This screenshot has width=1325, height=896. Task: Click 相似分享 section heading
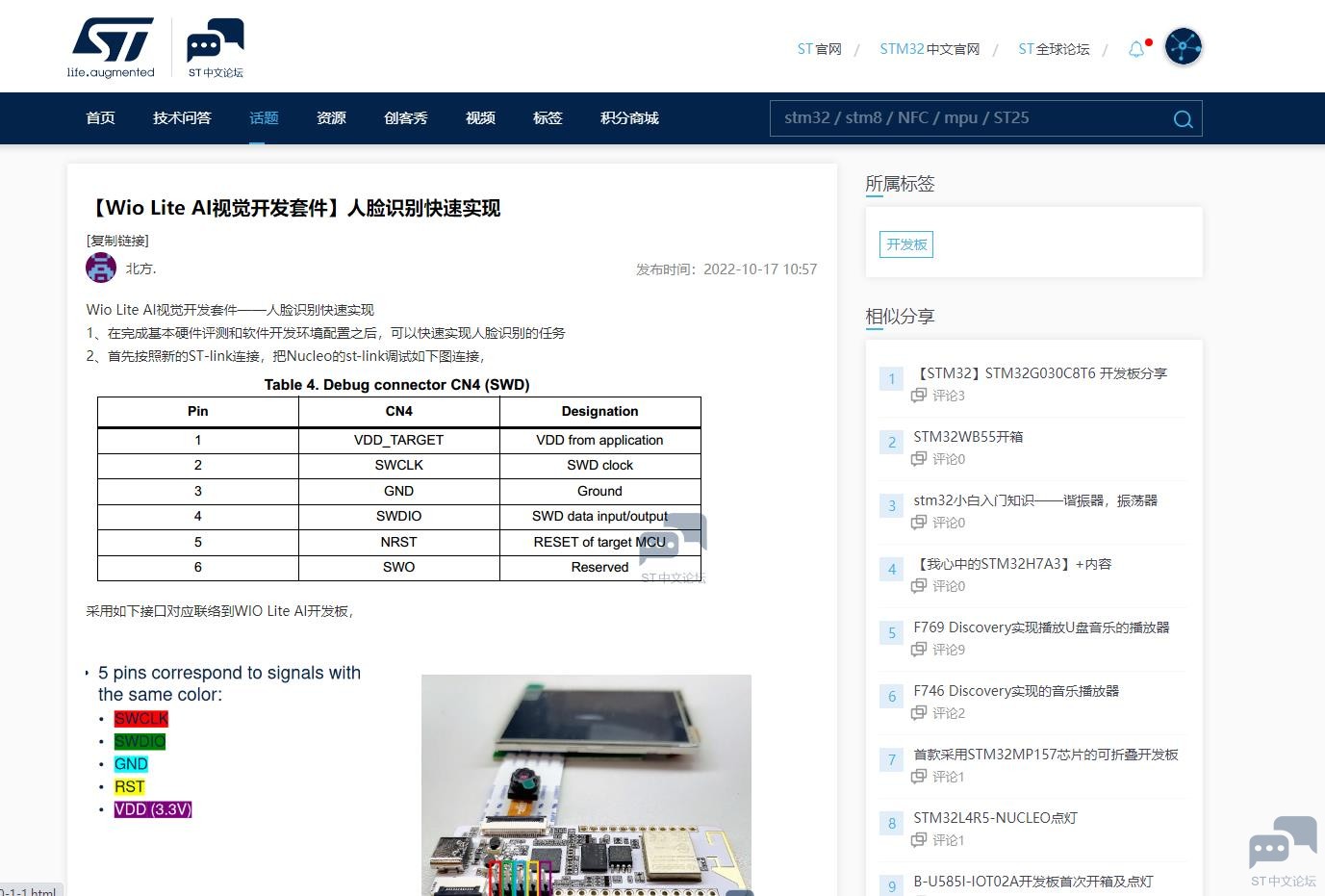point(900,317)
